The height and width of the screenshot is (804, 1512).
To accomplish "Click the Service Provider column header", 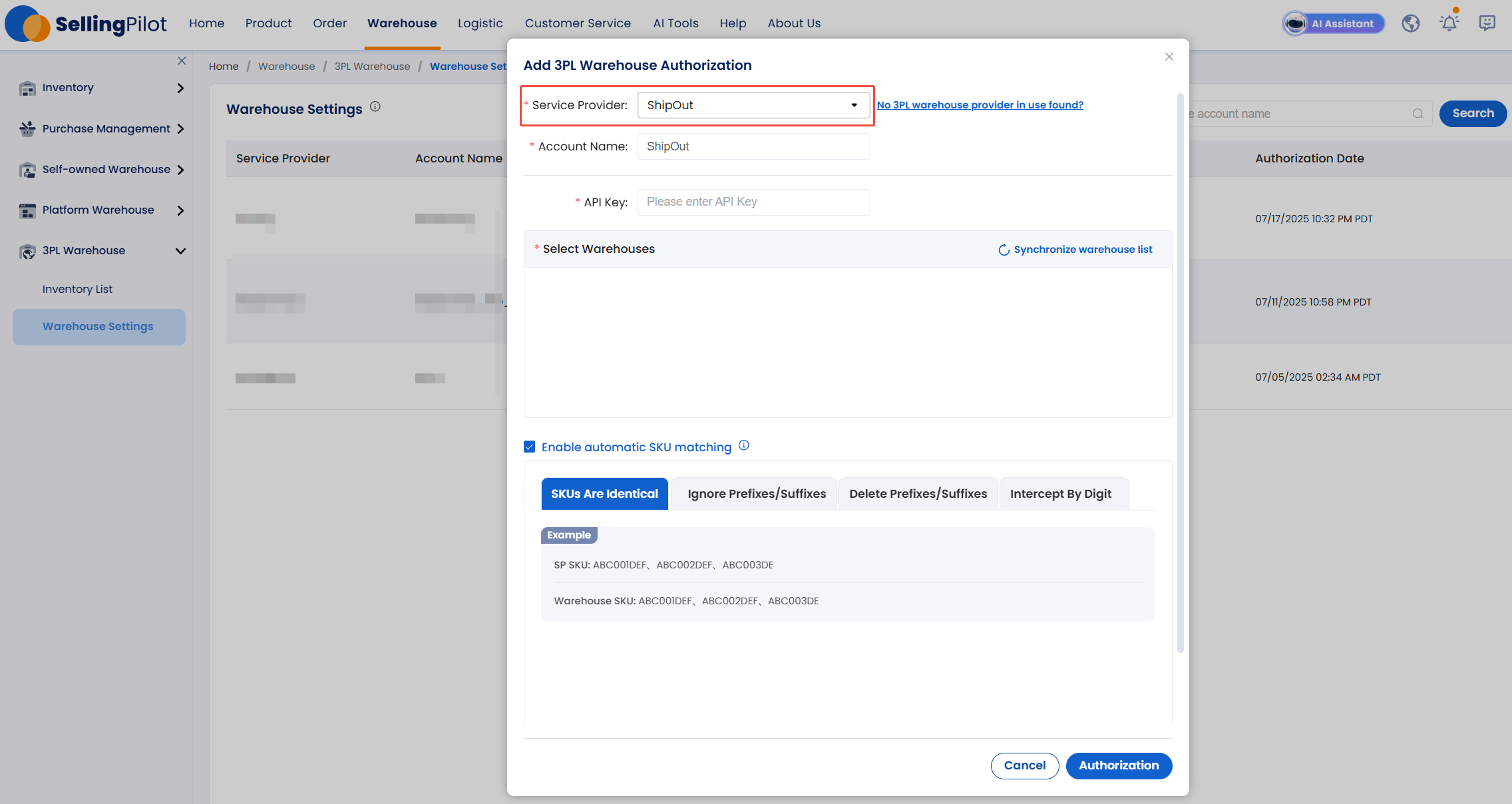I will 283,158.
